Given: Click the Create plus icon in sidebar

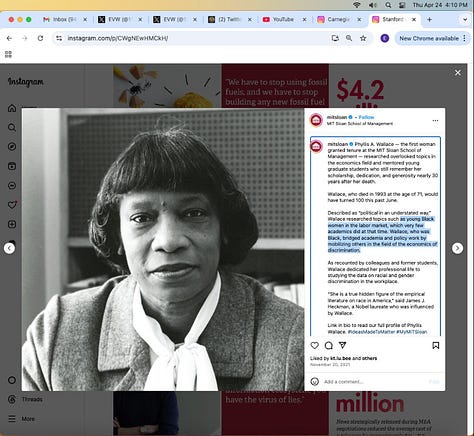Looking at the screenshot, I should click(12, 224).
